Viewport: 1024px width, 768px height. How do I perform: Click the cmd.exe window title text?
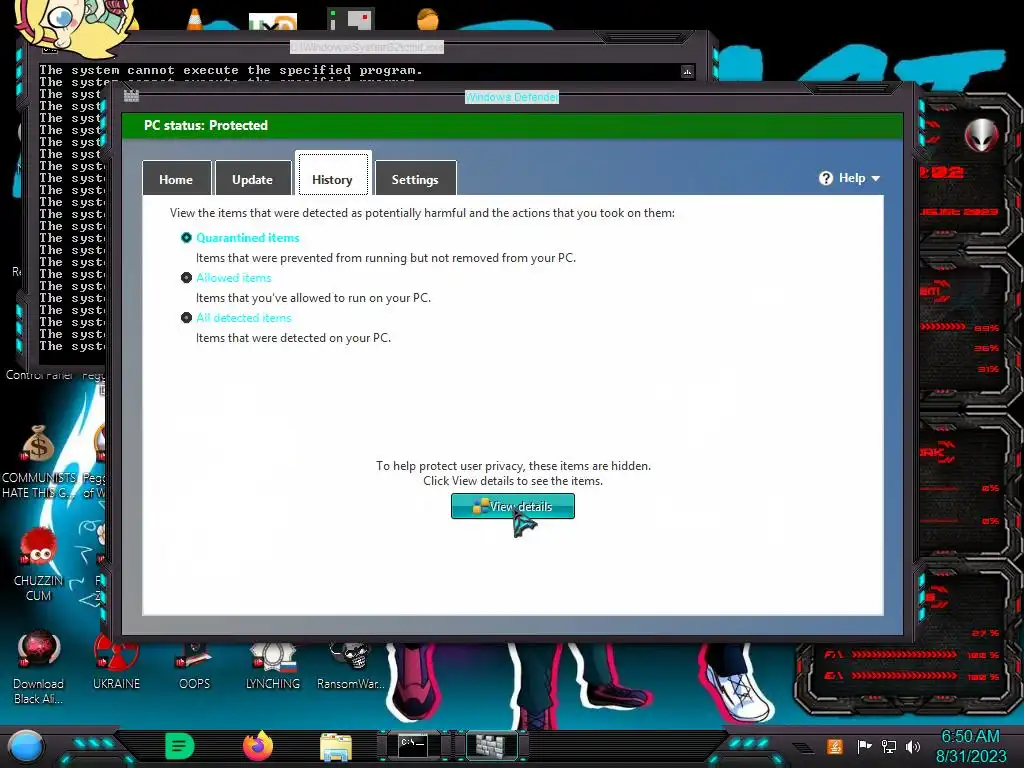coord(367,47)
